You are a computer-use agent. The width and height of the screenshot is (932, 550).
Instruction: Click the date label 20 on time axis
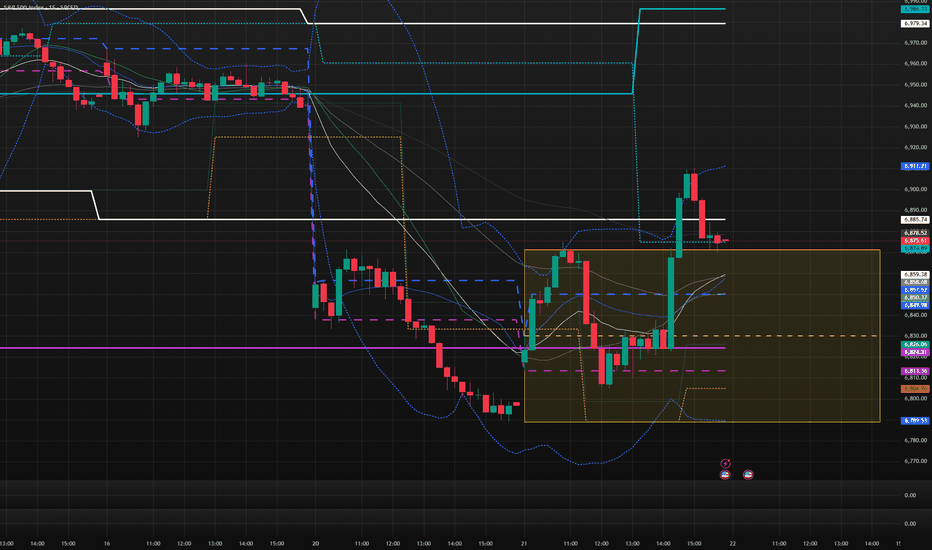coord(316,543)
